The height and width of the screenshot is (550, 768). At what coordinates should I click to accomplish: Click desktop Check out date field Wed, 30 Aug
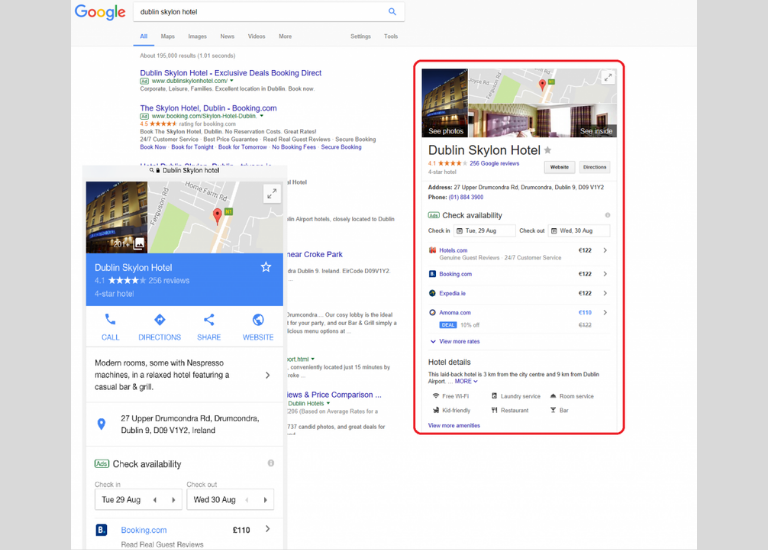click(x=579, y=231)
